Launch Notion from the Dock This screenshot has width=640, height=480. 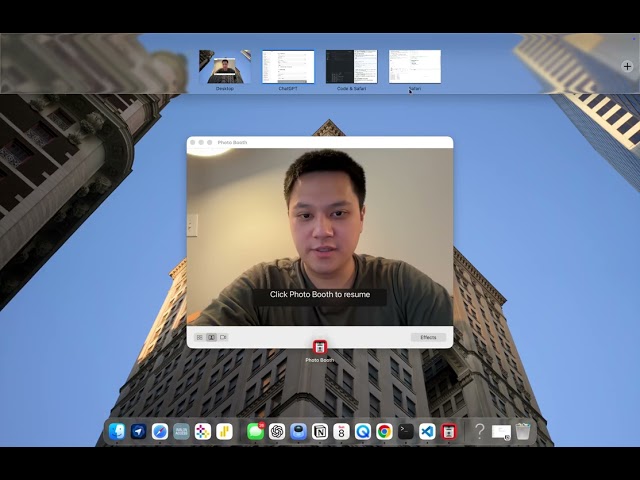pos(320,432)
